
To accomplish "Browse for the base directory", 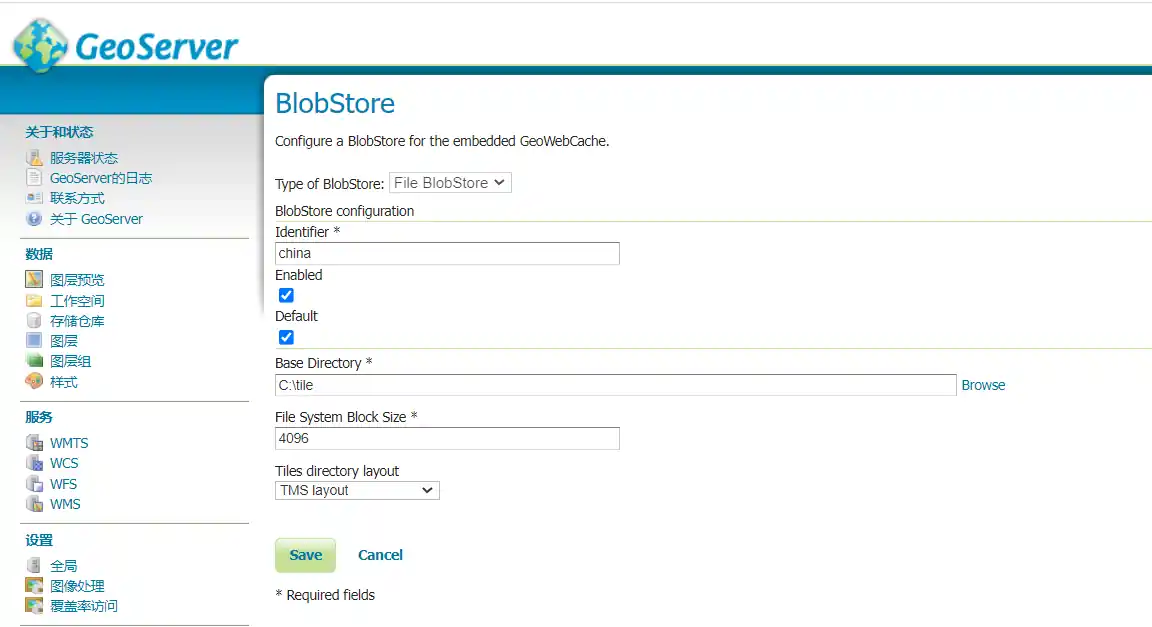I will 983,385.
